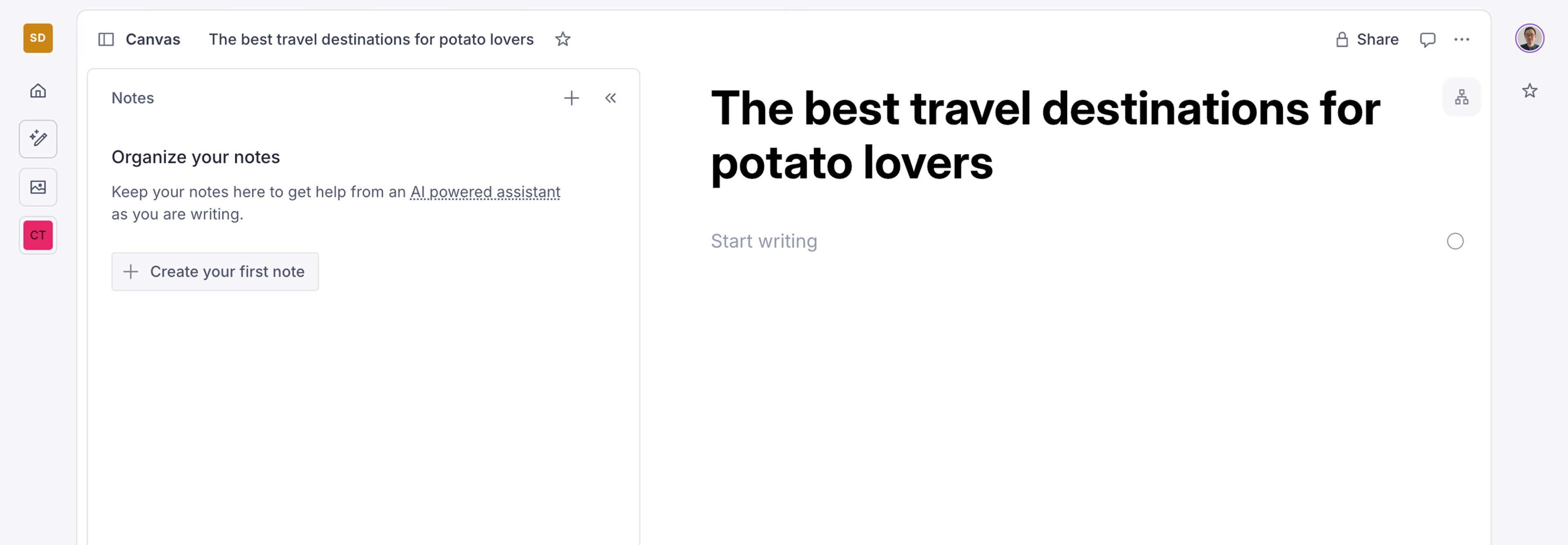The height and width of the screenshot is (545, 1568).
Task: Click the user profile avatar
Action: [1529, 38]
